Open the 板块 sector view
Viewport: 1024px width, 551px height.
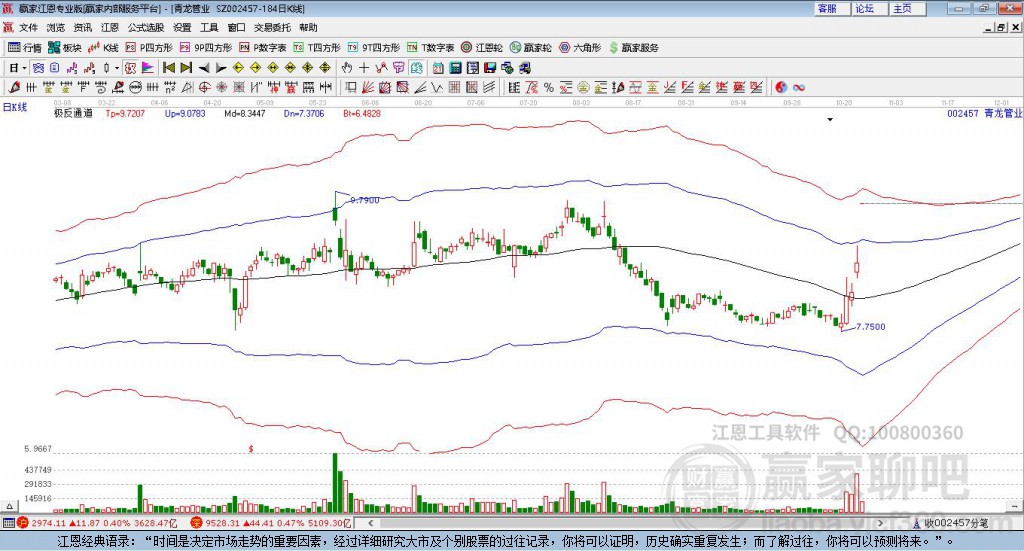(x=64, y=48)
